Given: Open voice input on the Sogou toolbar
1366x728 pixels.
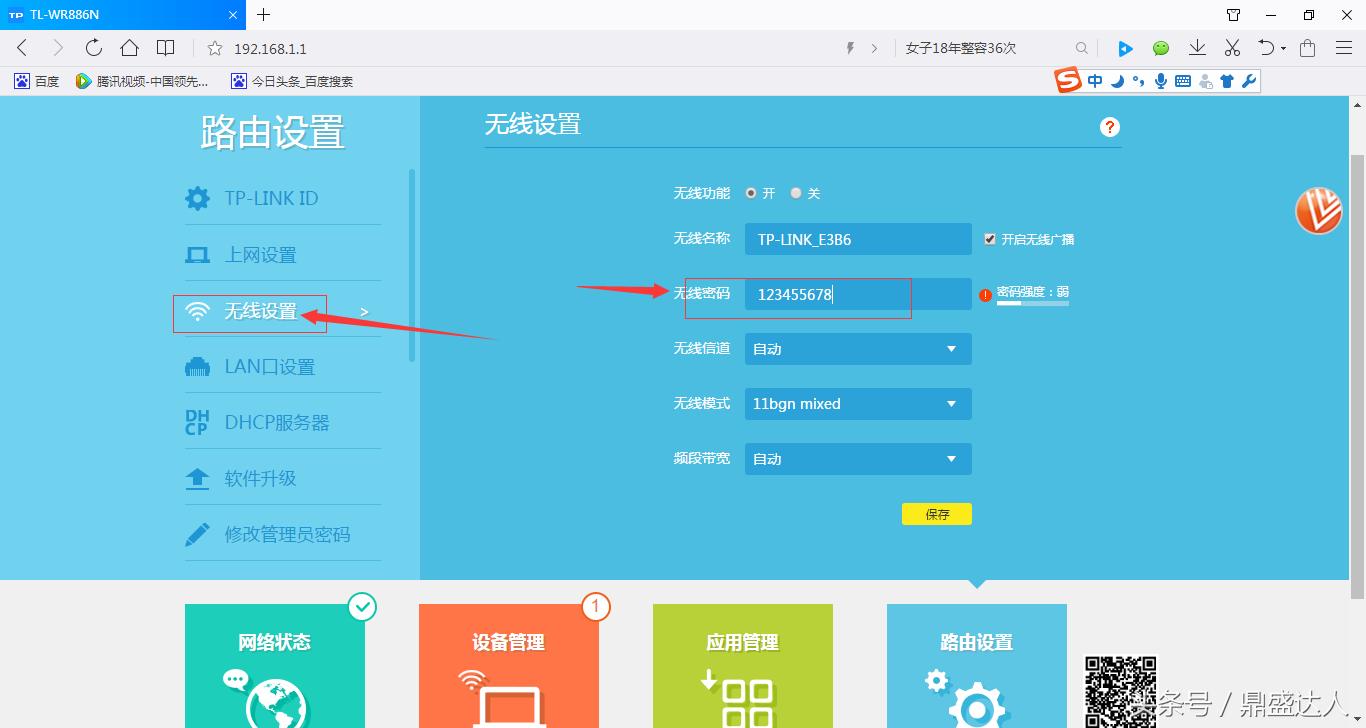Looking at the screenshot, I should [1161, 81].
